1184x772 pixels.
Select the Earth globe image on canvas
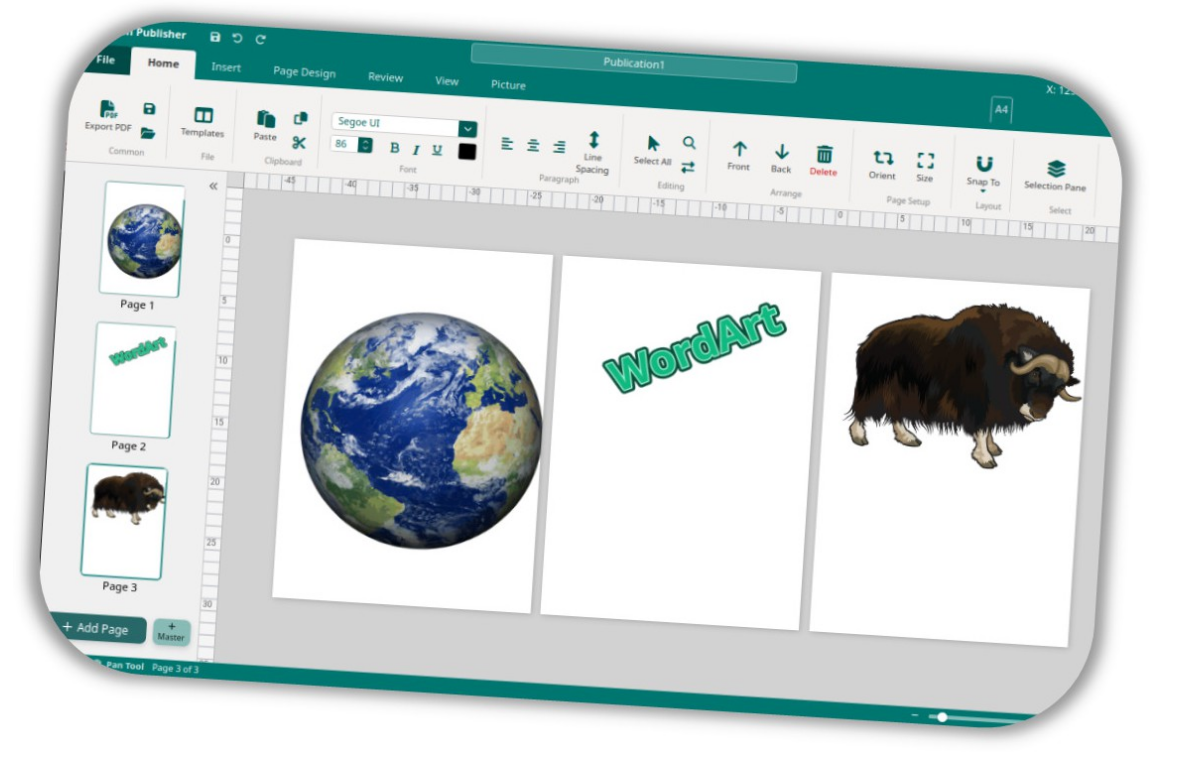[421, 430]
